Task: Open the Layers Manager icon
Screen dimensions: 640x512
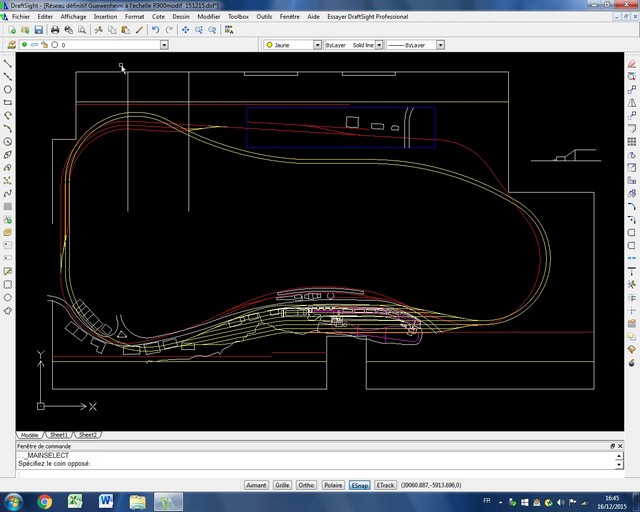Action: 11,45
